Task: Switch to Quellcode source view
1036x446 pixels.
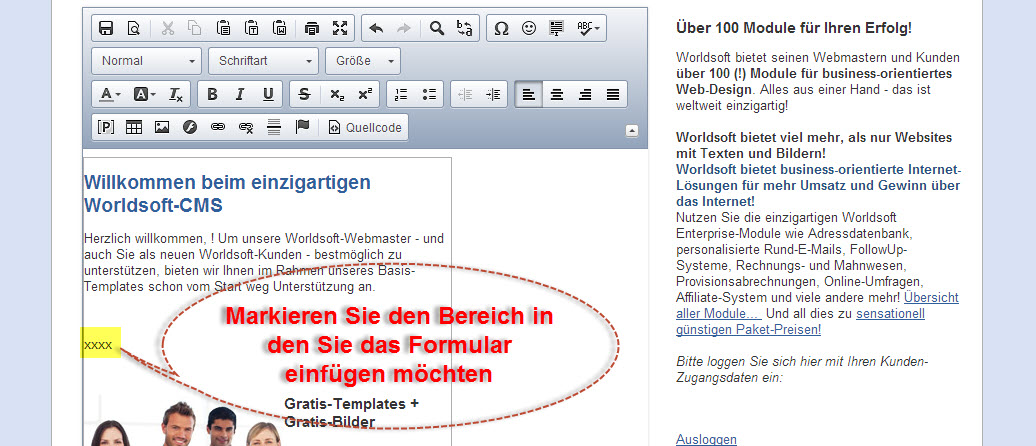Action: click(365, 127)
